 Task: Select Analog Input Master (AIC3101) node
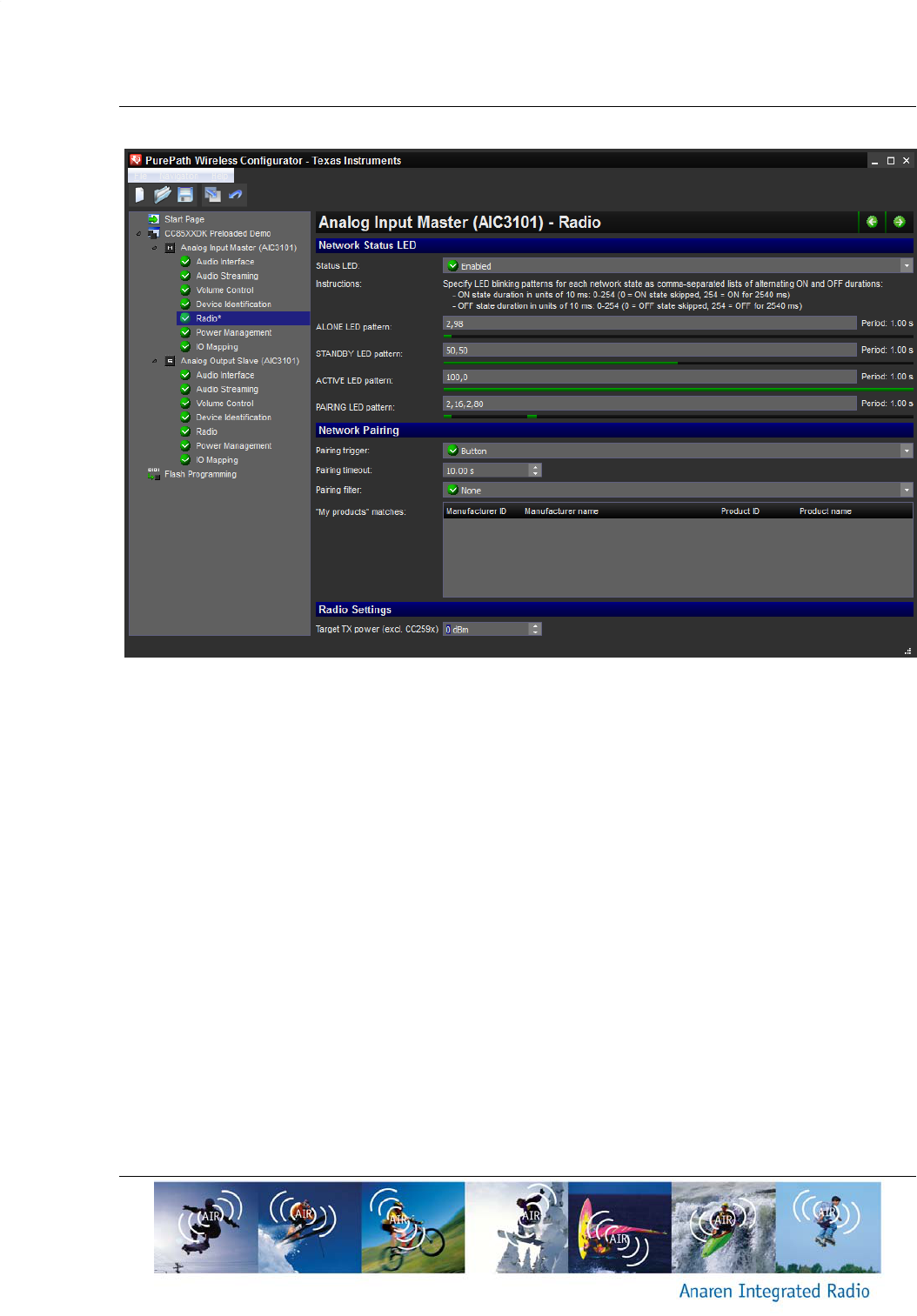[x=238, y=248]
